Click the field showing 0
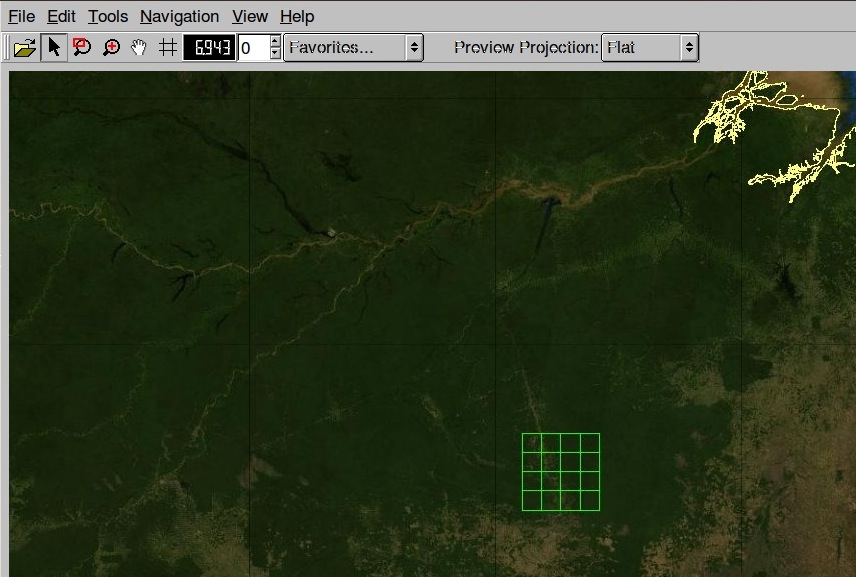 [x=253, y=46]
